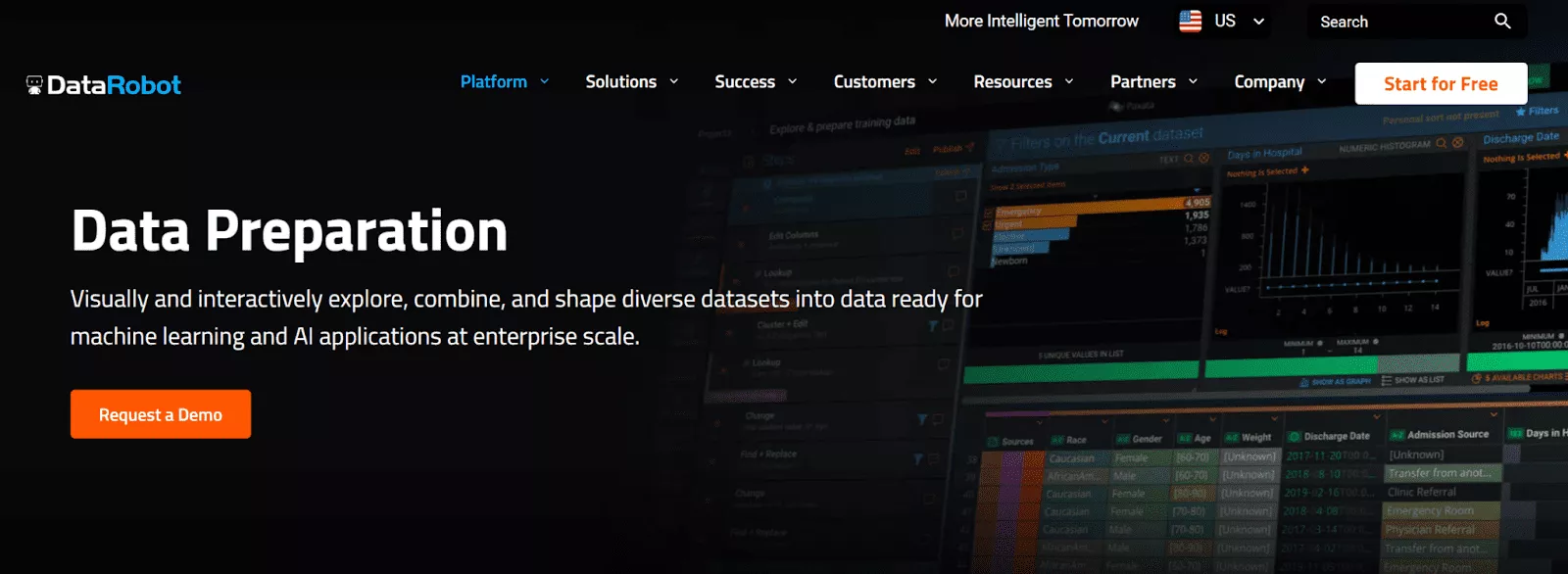
Task: Expand the Platform menu chevron
Action: coord(545,82)
